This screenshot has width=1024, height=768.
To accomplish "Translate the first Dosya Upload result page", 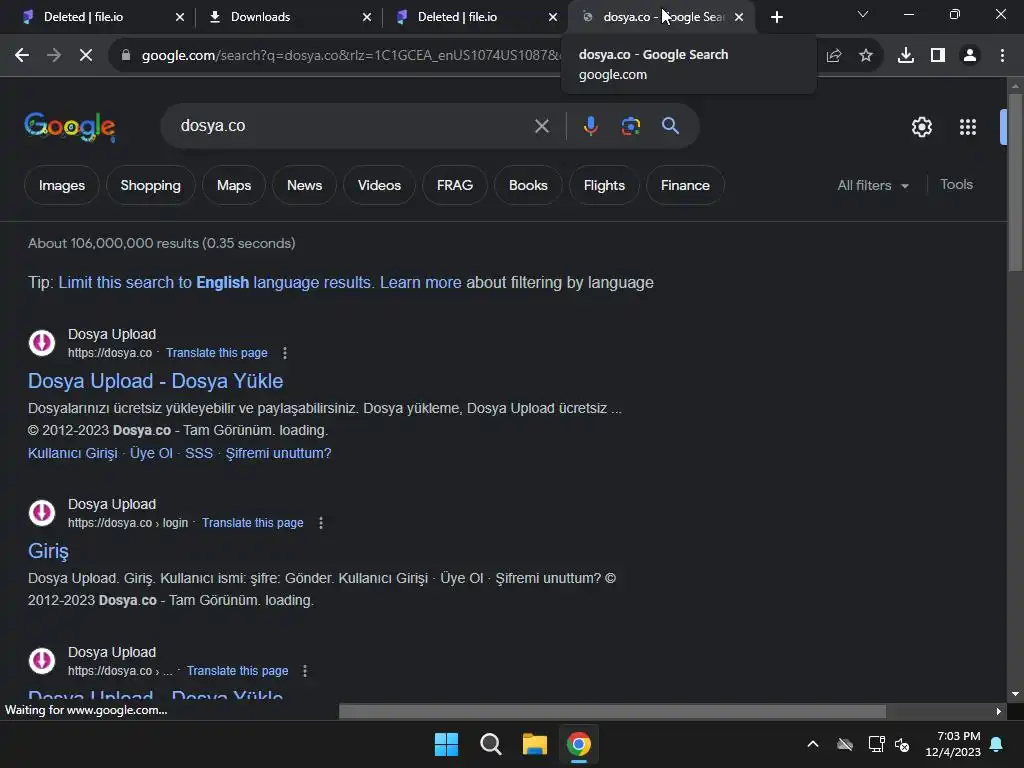I will (217, 353).
